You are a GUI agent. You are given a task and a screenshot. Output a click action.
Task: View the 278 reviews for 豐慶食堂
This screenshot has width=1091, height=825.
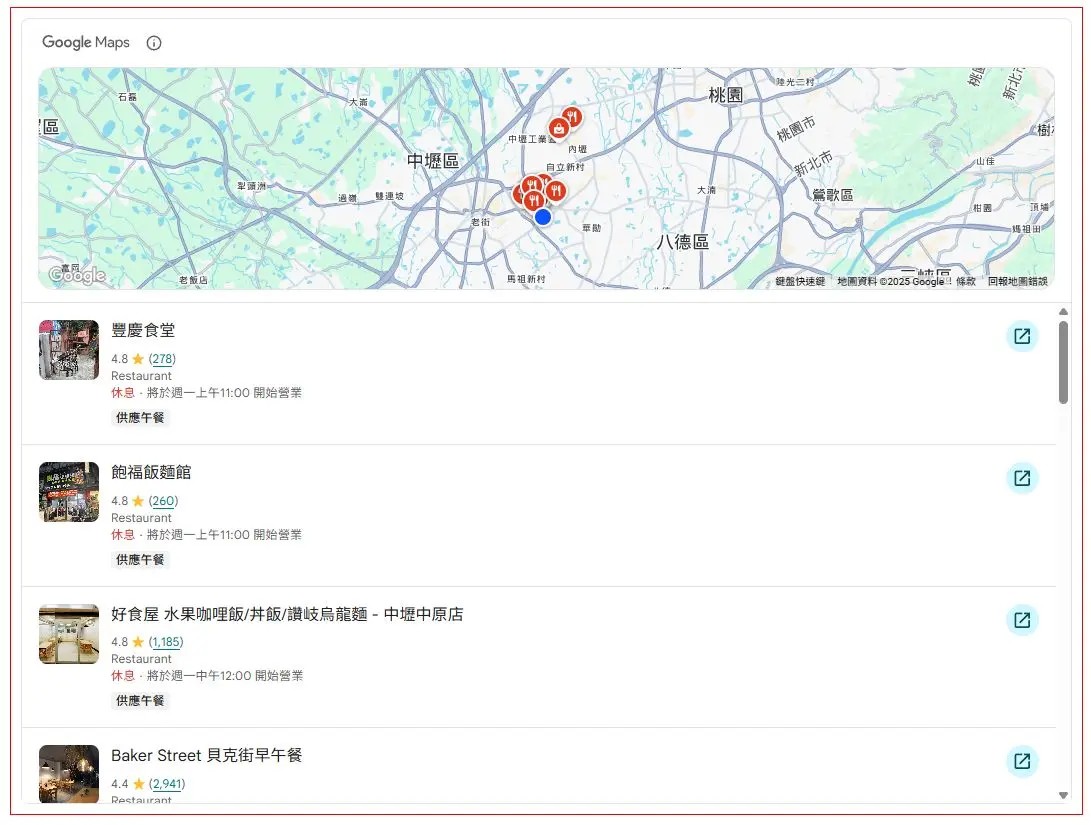click(162, 359)
